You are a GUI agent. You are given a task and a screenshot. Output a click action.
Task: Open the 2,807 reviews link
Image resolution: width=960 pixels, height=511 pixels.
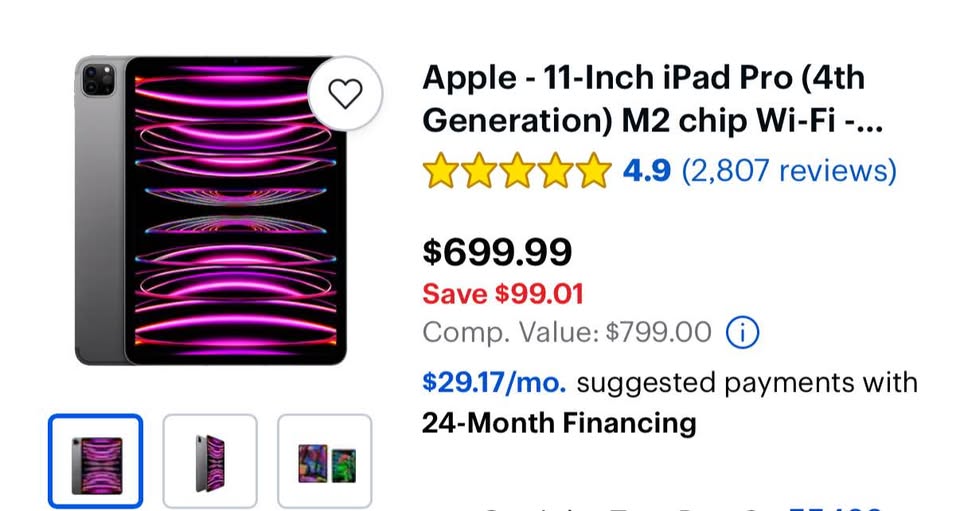789,171
